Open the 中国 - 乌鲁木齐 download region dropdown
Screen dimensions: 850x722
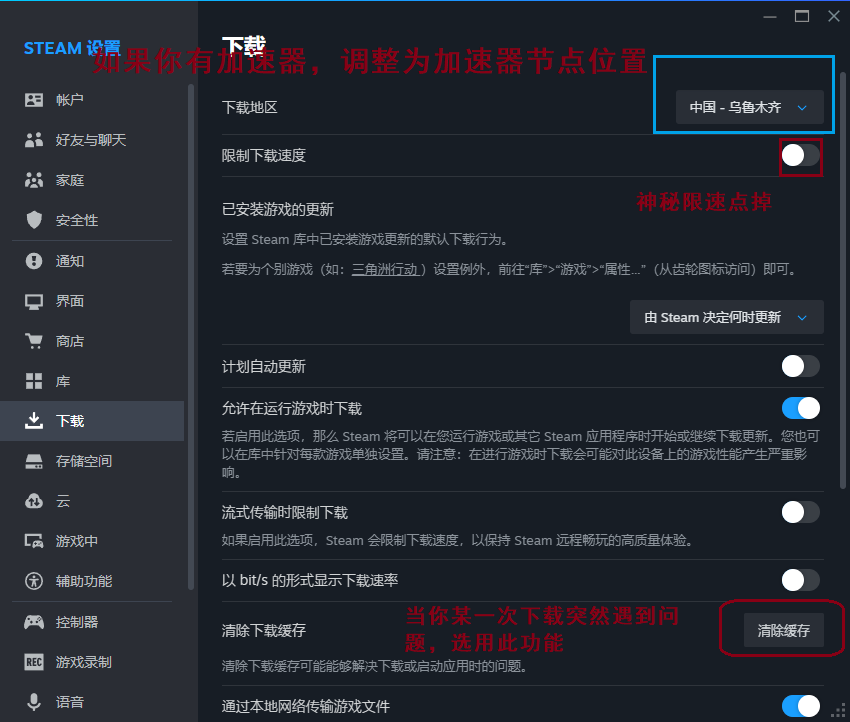[x=749, y=107]
